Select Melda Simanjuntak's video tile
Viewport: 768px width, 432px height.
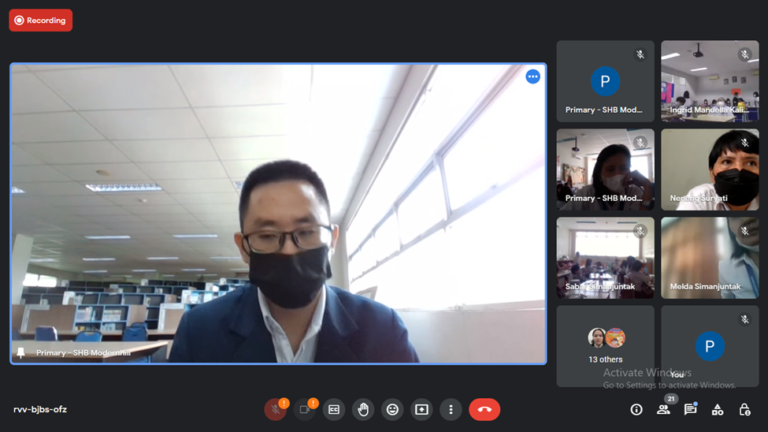[709, 257]
